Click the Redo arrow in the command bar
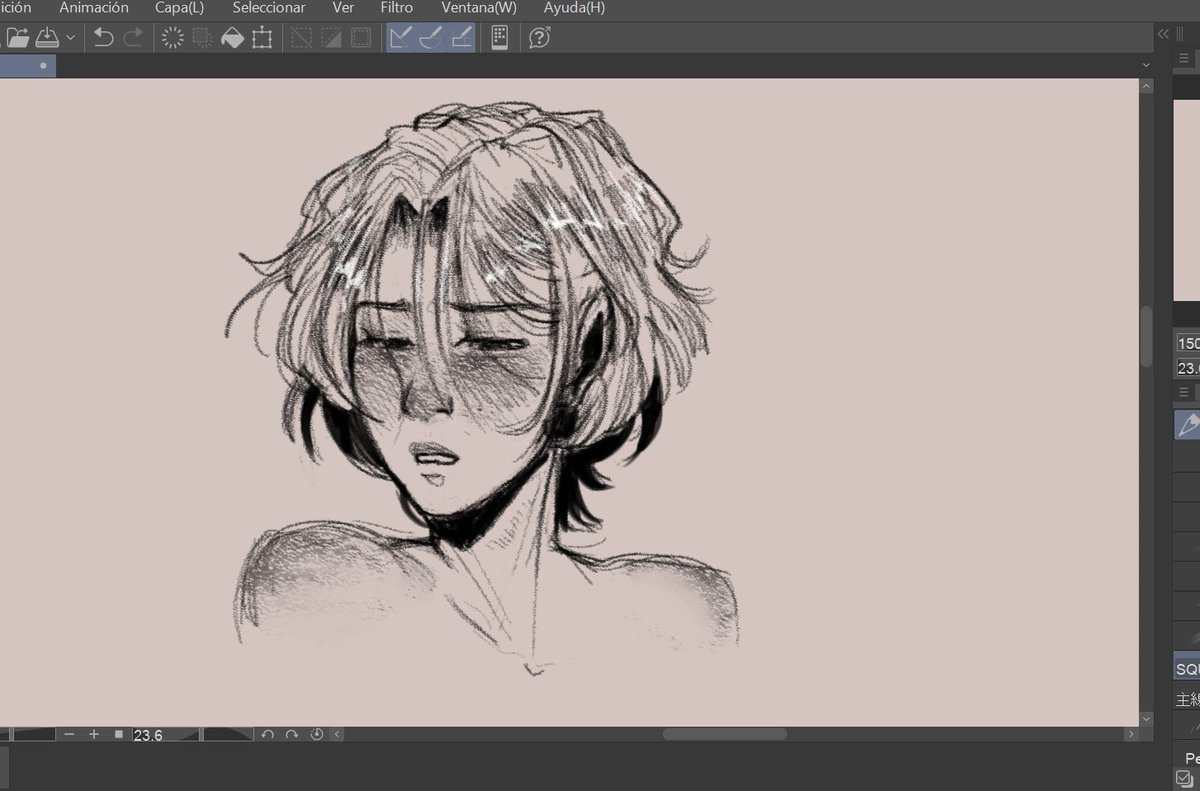1200x791 pixels. point(133,38)
